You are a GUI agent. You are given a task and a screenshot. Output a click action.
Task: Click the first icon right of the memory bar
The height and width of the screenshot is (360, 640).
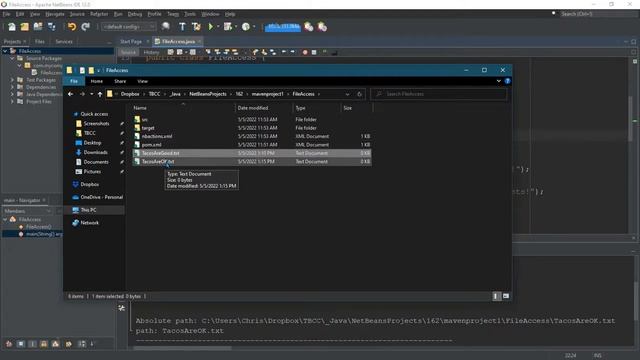point(309,27)
